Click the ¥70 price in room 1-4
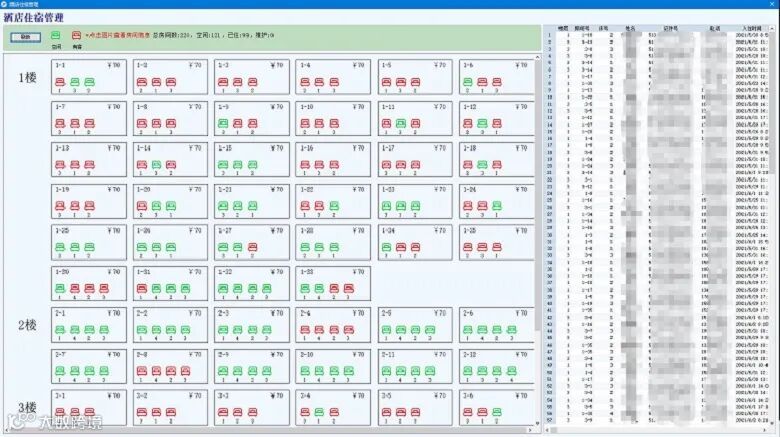The height and width of the screenshot is (437, 780). 358,65
